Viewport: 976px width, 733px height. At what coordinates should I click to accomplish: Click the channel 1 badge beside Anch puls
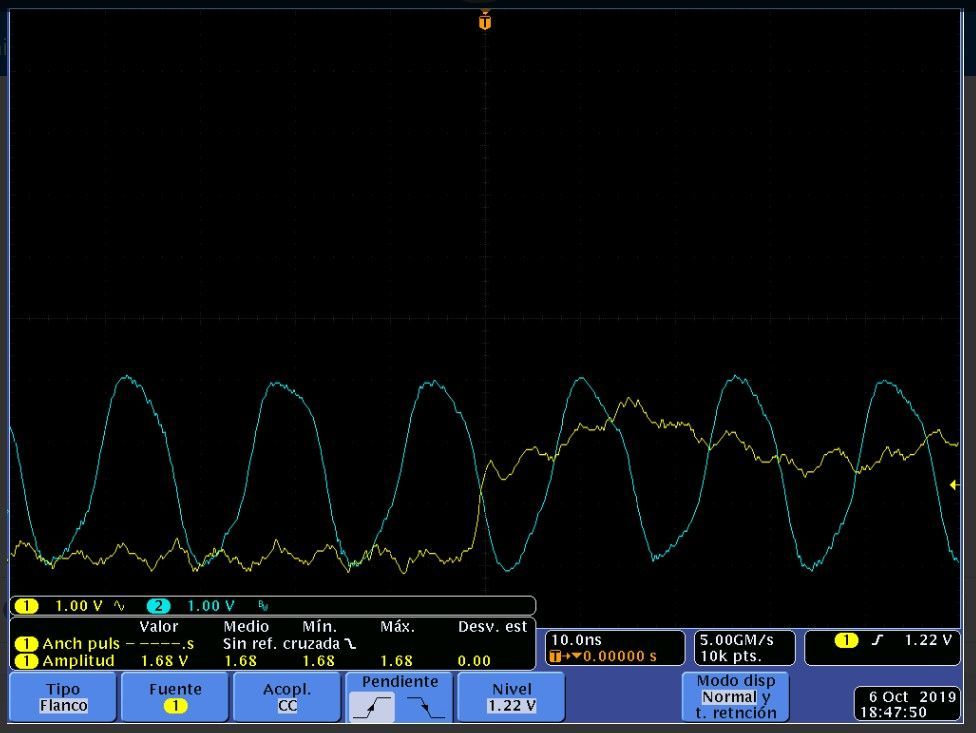26,644
